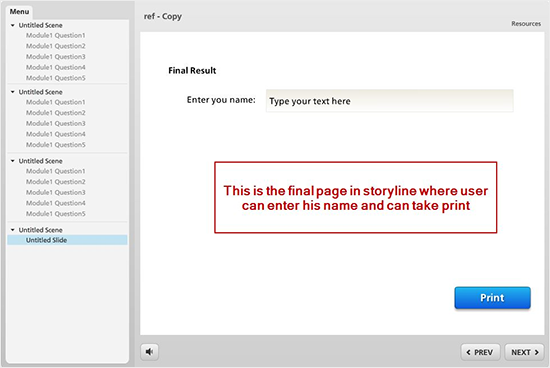Advance with the NEXT button
Screen dimensions: 550x368
tap(524, 352)
